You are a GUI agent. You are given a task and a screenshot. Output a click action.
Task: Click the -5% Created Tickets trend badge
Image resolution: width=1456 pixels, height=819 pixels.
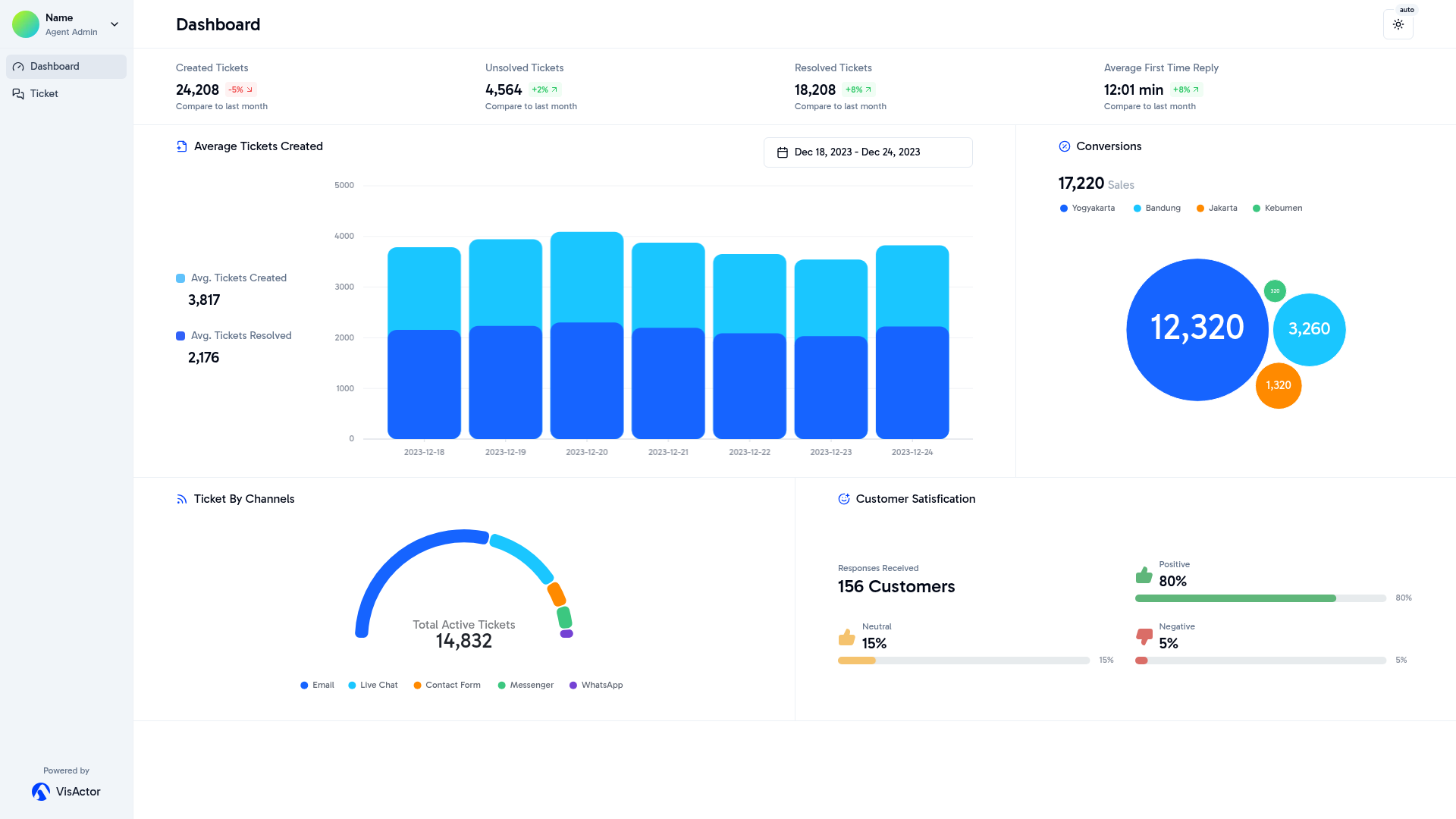coord(240,89)
